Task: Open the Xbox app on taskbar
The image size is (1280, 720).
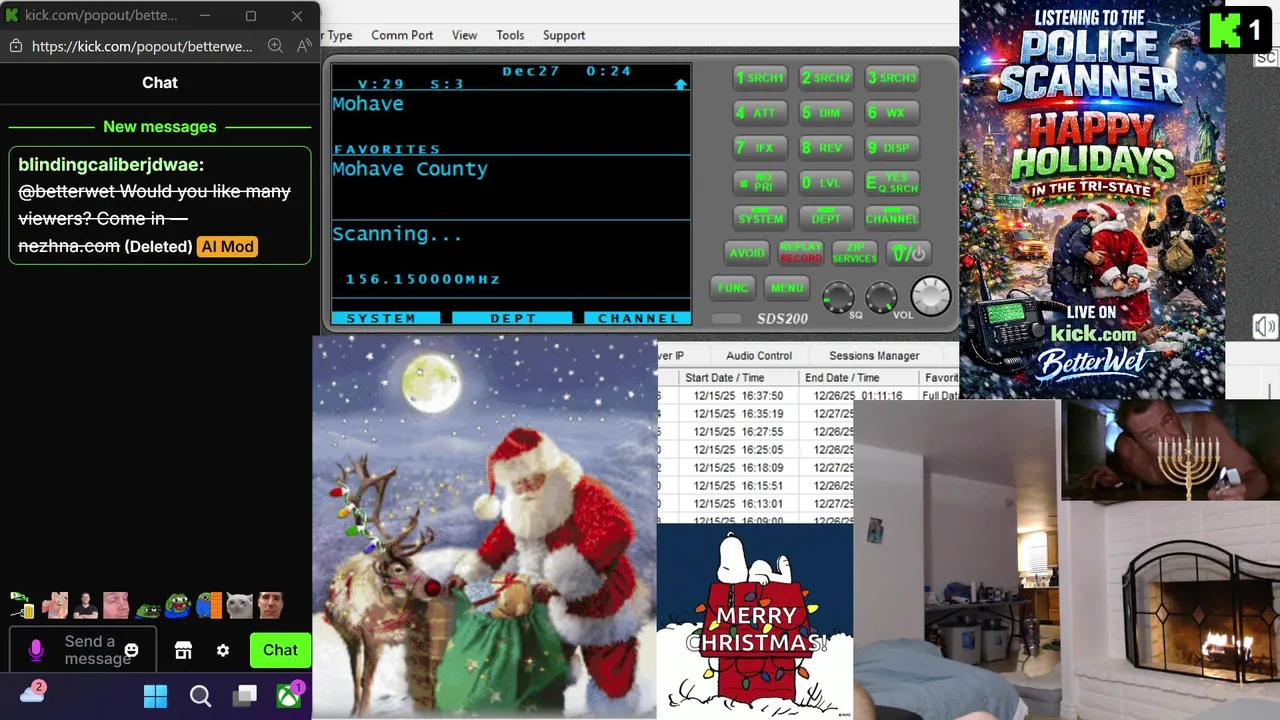Action: 289,696
